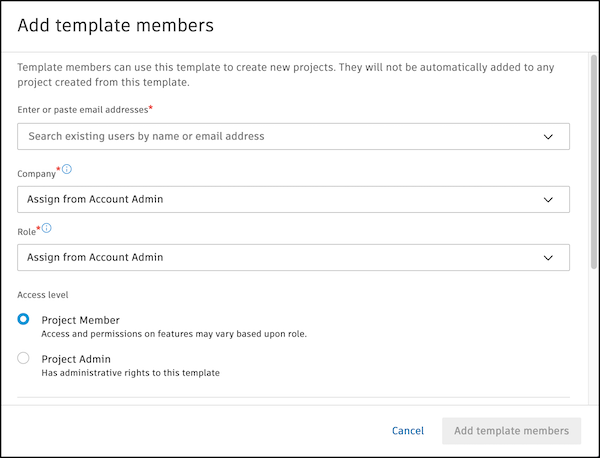The height and width of the screenshot is (458, 600).
Task: Cancel adding template members
Action: pos(408,431)
